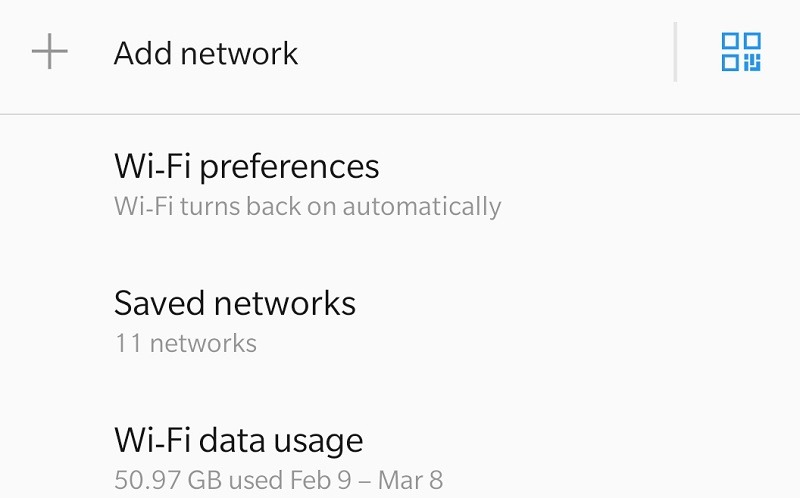Click the Add network label

206,53
